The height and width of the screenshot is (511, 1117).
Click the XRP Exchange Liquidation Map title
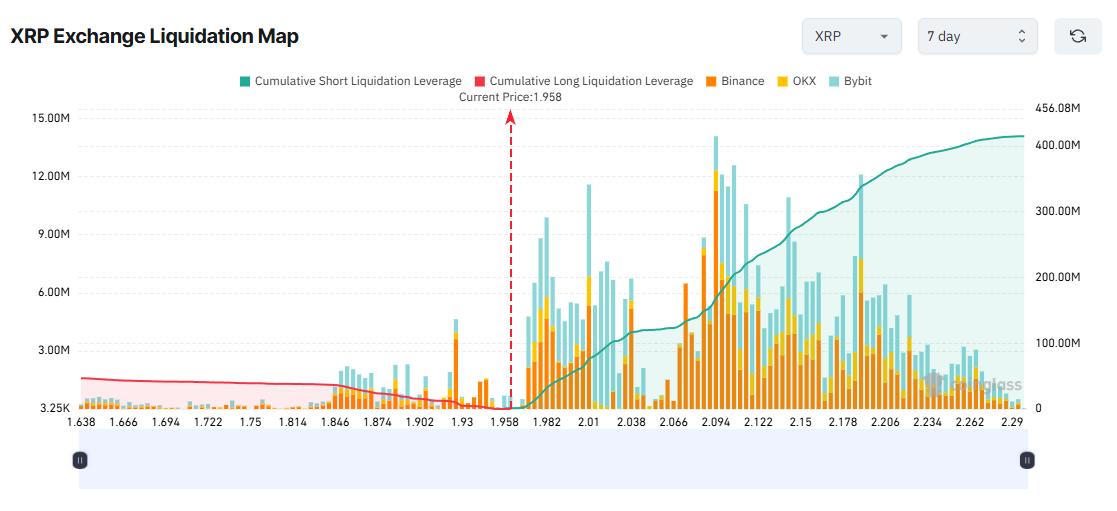coord(154,36)
